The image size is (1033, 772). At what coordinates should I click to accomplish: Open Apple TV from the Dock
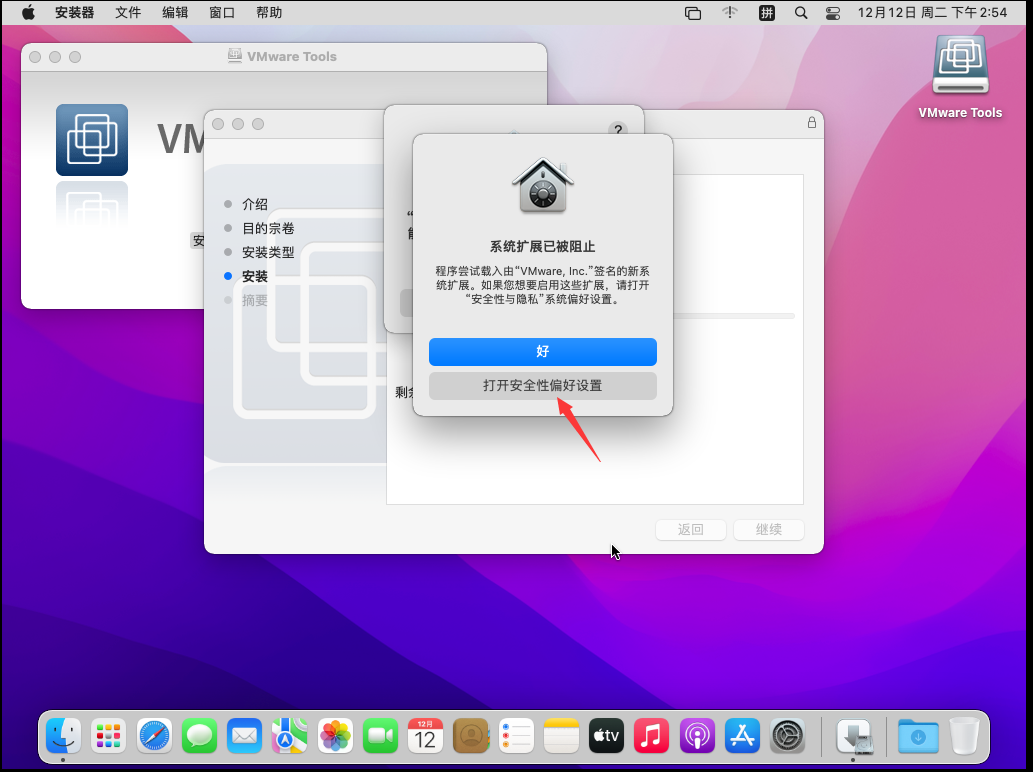pyautogui.click(x=606, y=735)
